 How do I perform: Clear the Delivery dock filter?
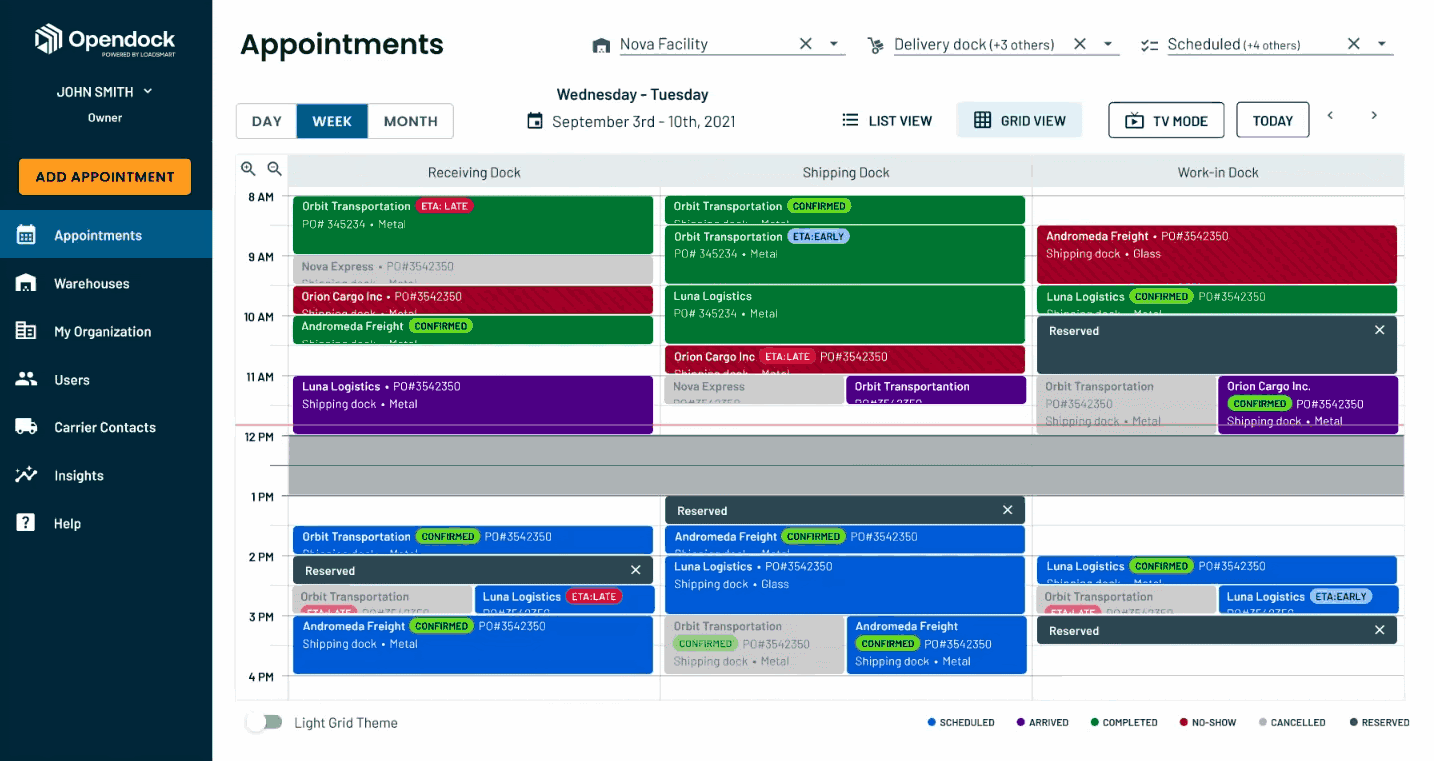pos(1080,44)
